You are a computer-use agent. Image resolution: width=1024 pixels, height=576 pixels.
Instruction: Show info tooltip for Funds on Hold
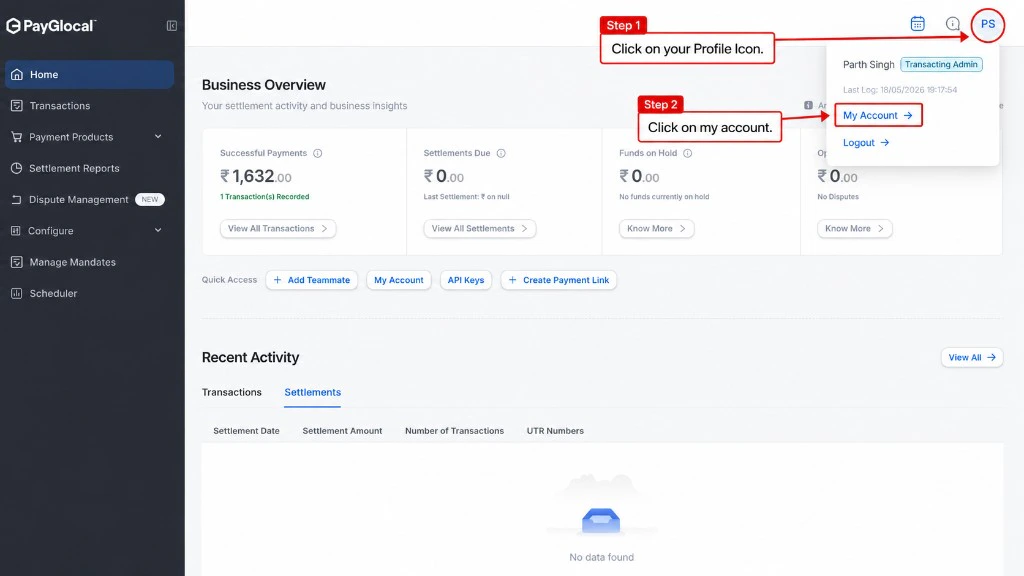pyautogui.click(x=688, y=153)
